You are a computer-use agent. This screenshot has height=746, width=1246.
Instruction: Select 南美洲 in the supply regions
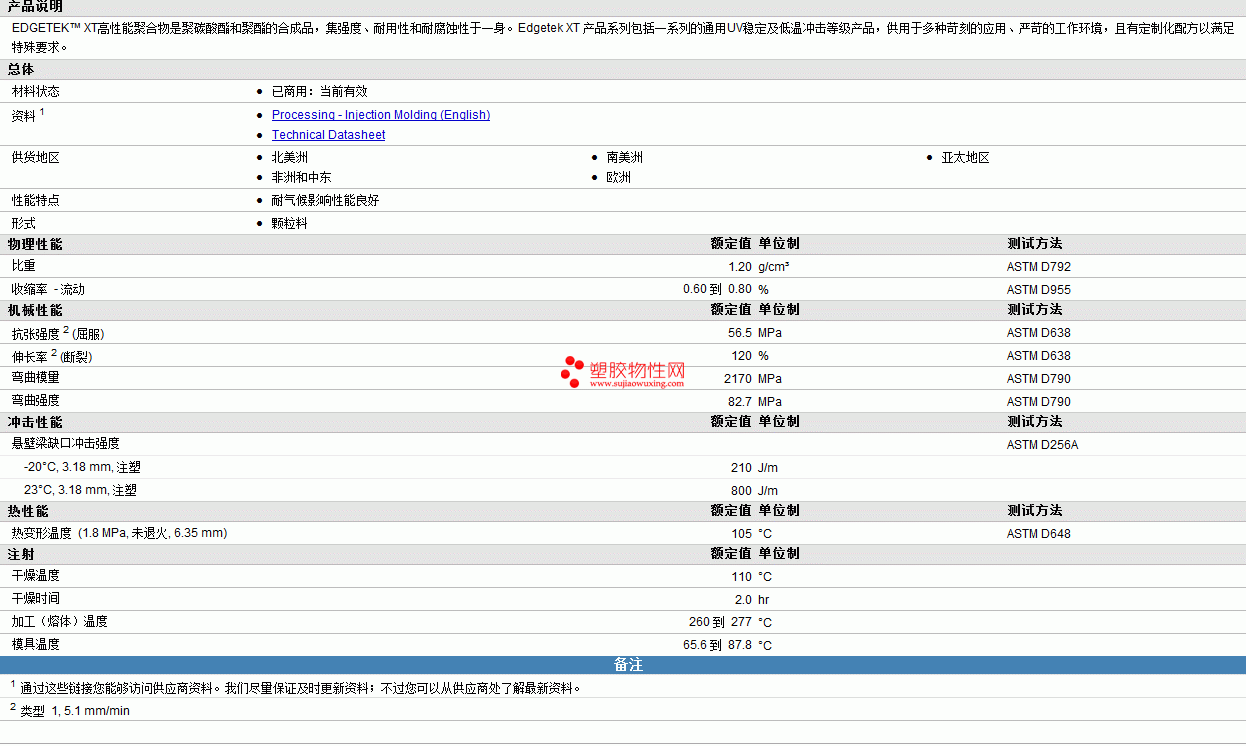pyautogui.click(x=625, y=158)
